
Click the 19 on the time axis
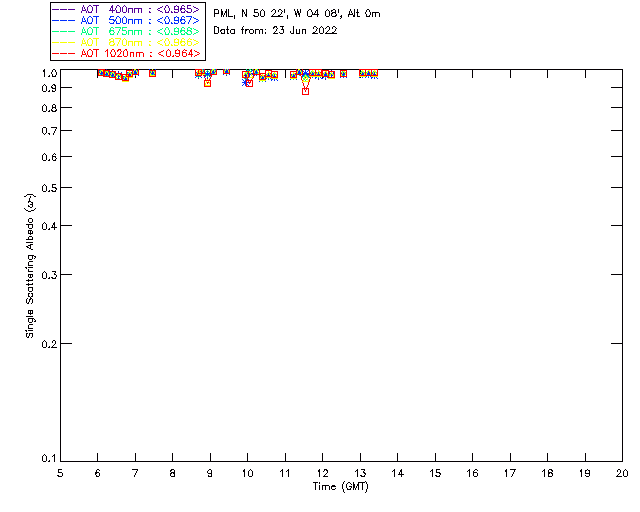click(585, 473)
